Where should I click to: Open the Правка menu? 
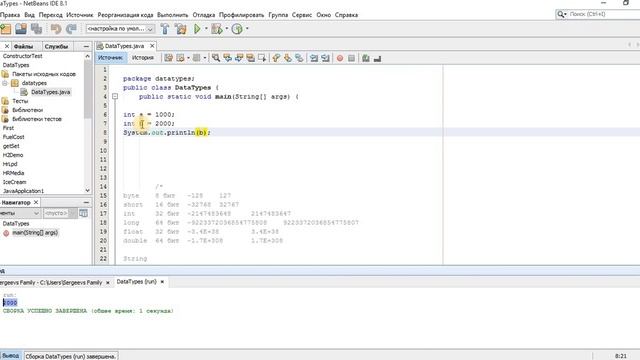10,15
